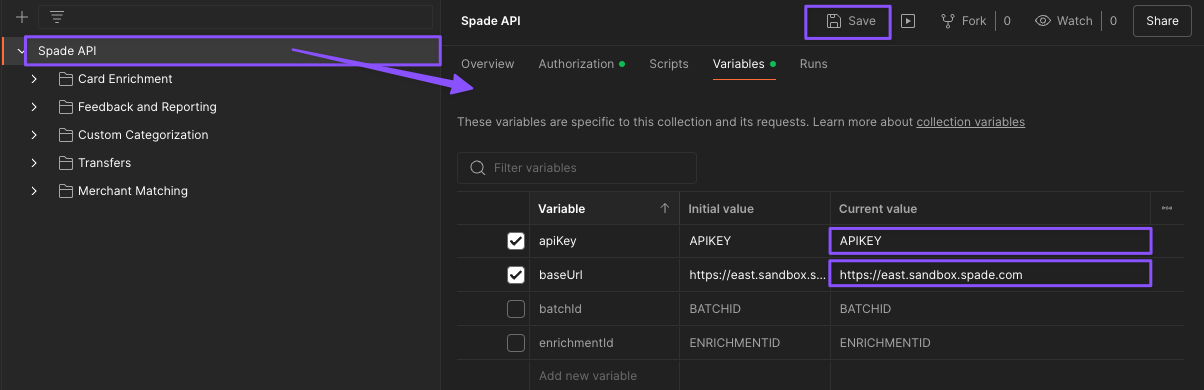Uncheck the apiKey variable checkbox
This screenshot has width=1204, height=390.
coord(516,241)
